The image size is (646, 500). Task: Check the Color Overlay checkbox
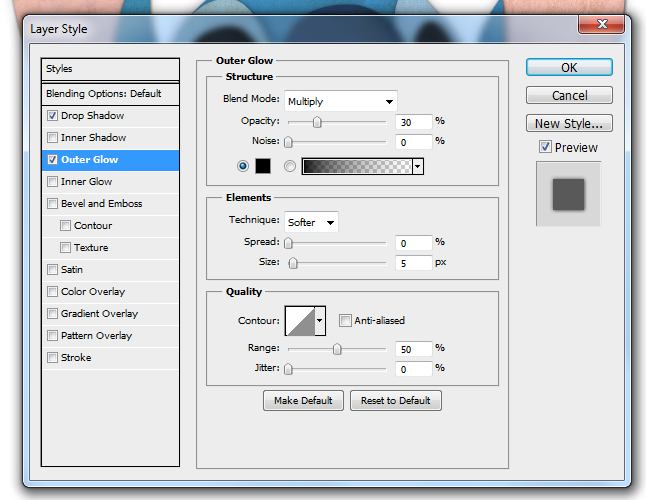tap(52, 292)
